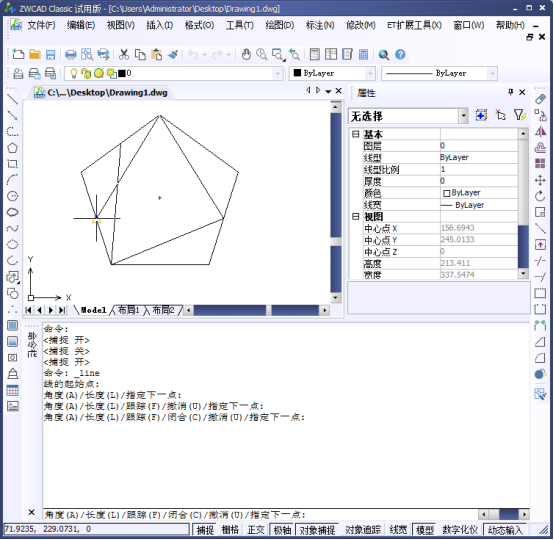
Task: Open redo history dropdown arrow
Action: [229, 55]
